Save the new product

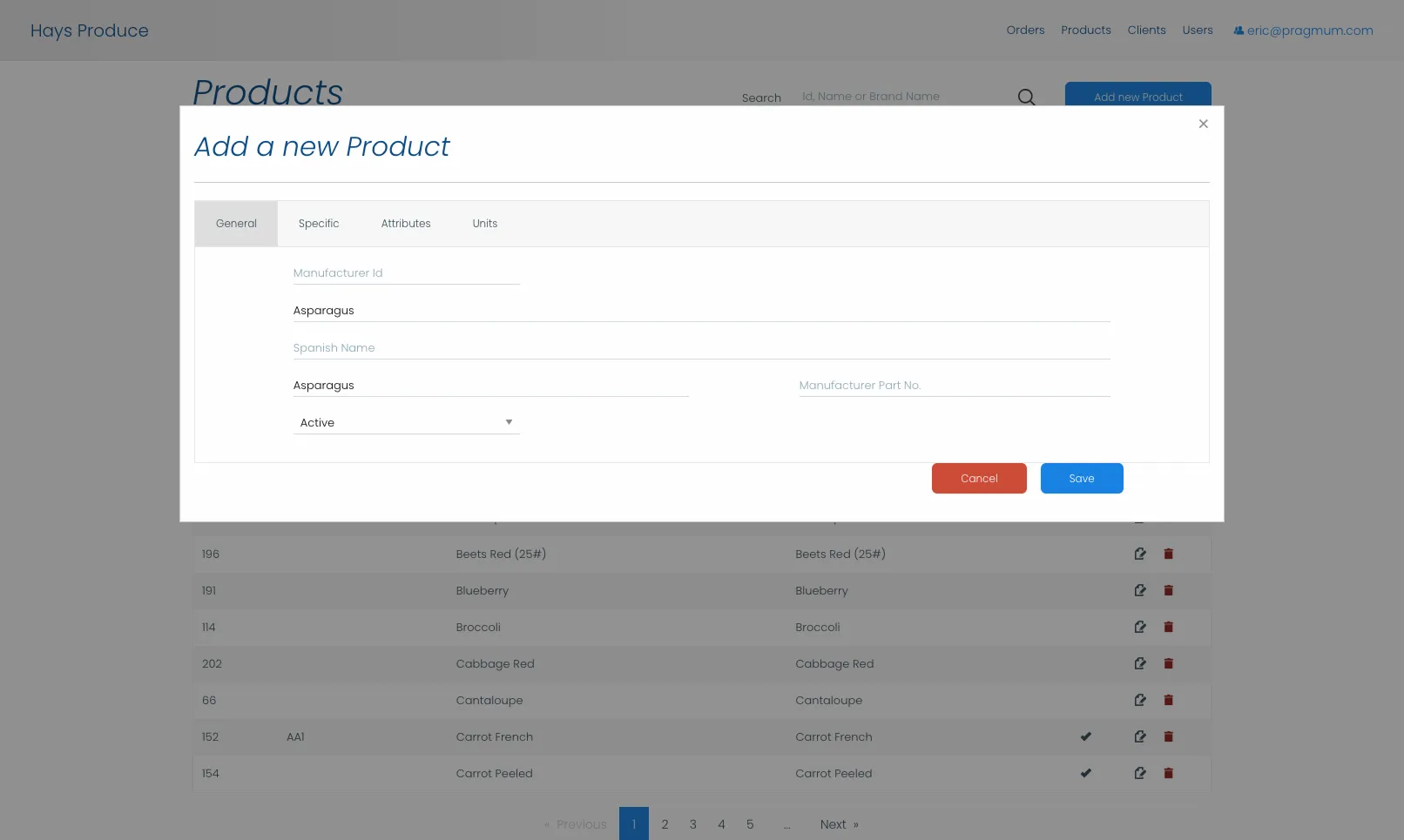point(1082,478)
